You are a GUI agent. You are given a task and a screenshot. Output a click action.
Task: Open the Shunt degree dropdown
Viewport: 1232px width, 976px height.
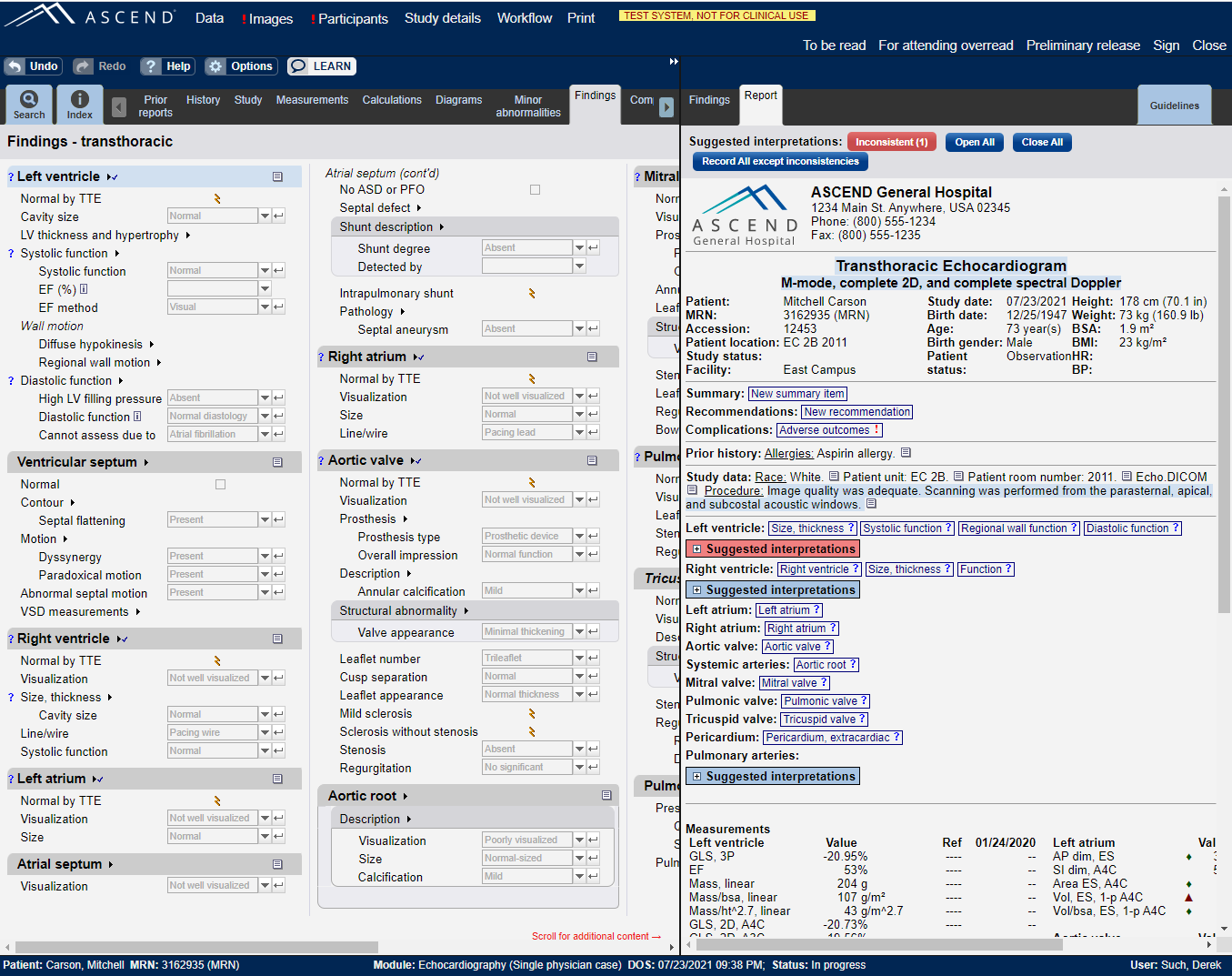coord(579,248)
